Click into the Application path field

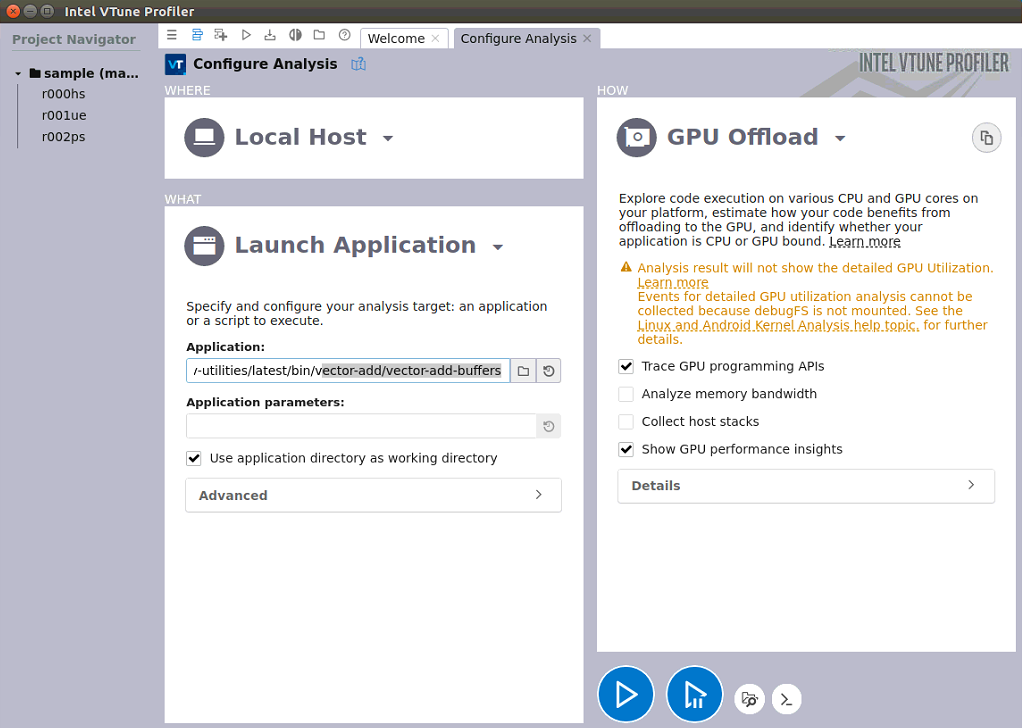coord(348,371)
